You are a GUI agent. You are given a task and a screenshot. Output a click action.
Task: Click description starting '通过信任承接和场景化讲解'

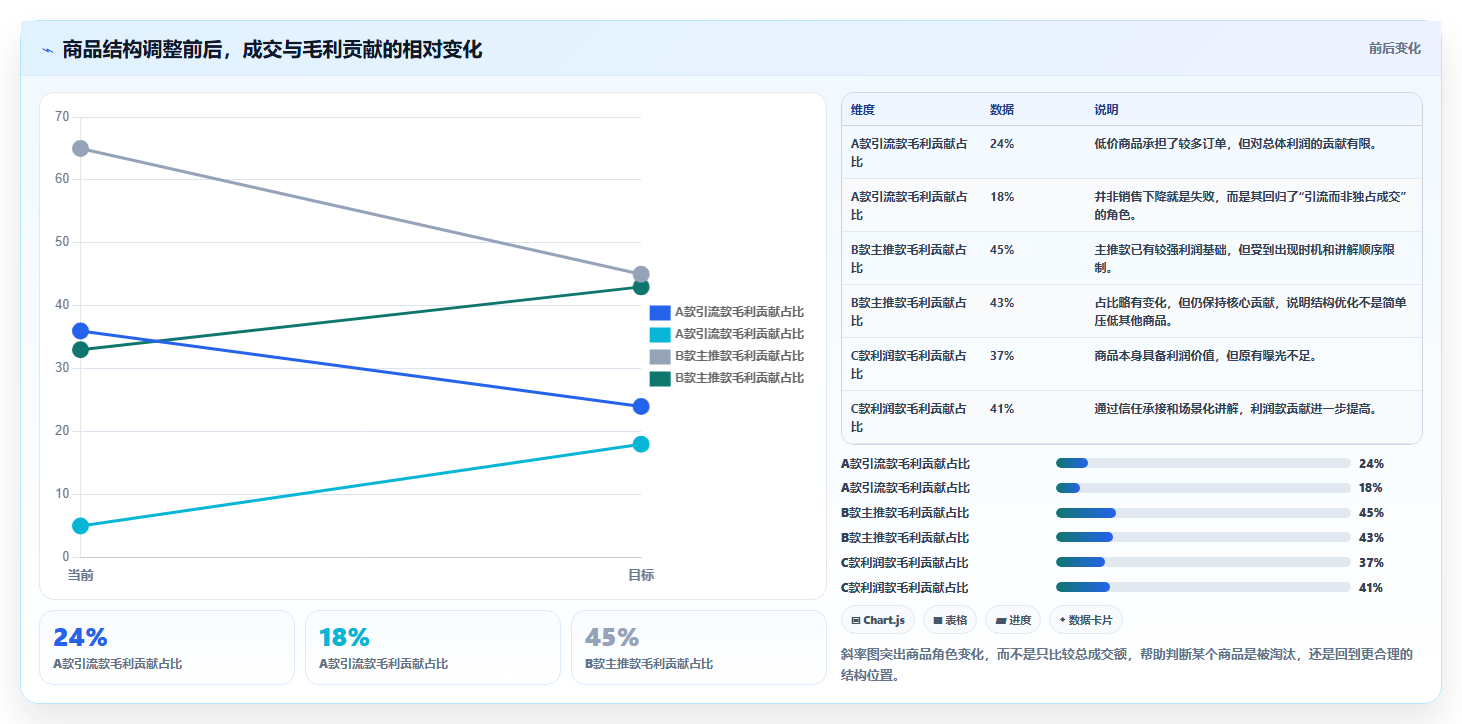1236,409
